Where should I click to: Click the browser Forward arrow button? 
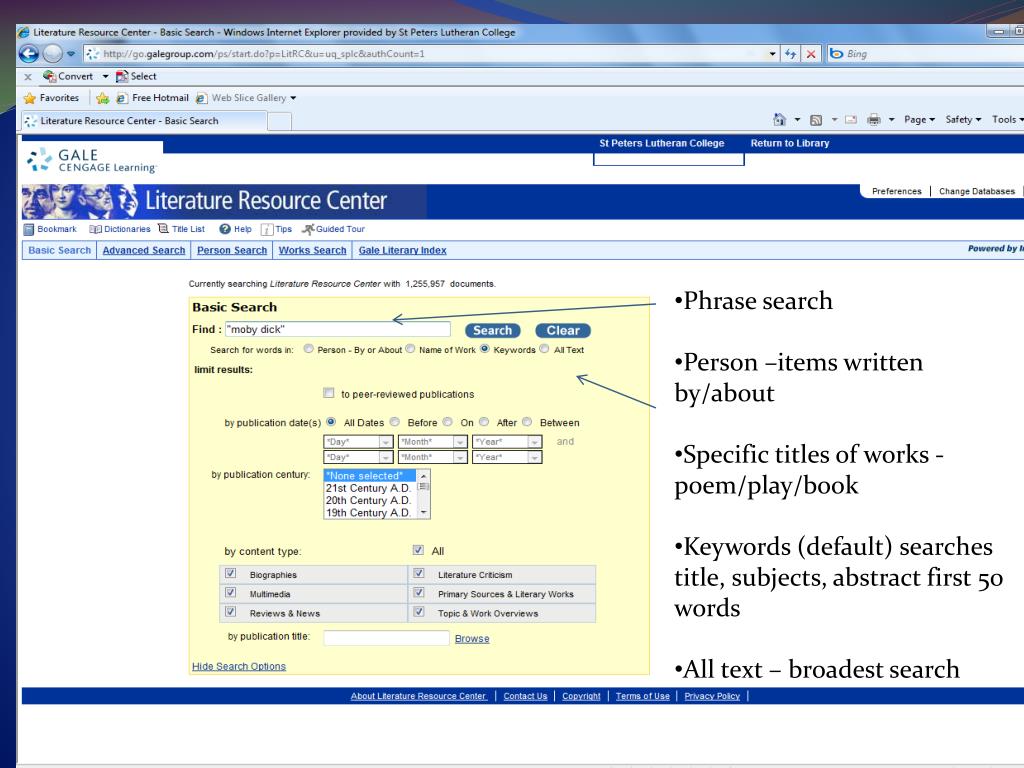[52, 54]
